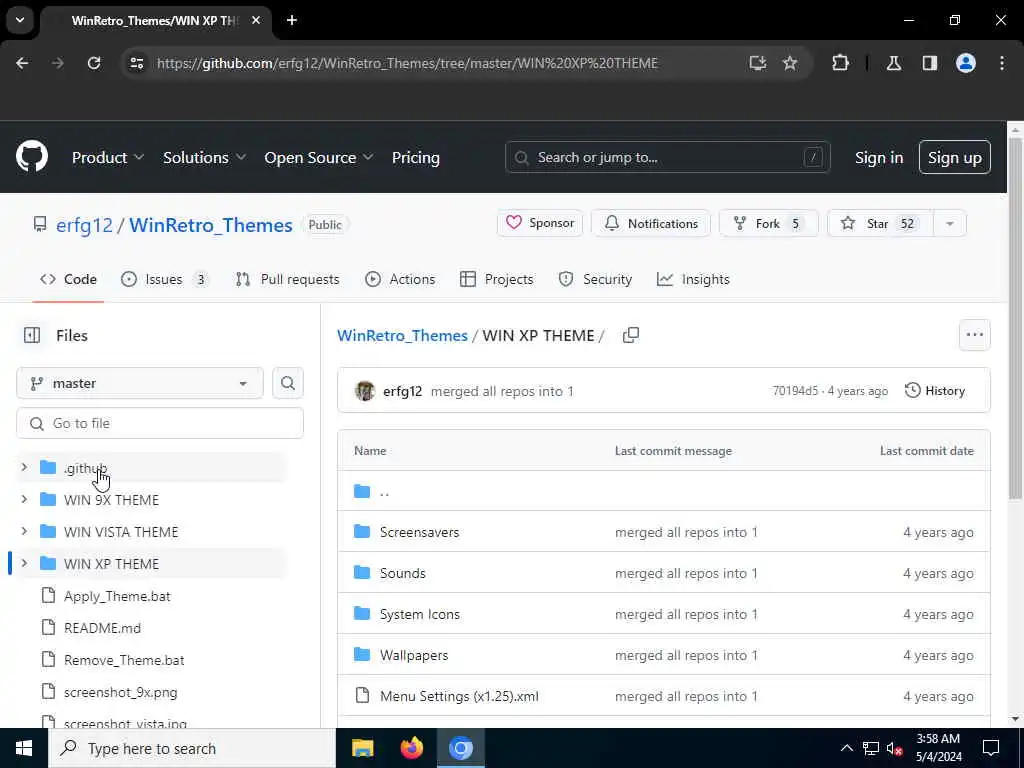
Task: Click the Notifications button
Action: (650, 223)
